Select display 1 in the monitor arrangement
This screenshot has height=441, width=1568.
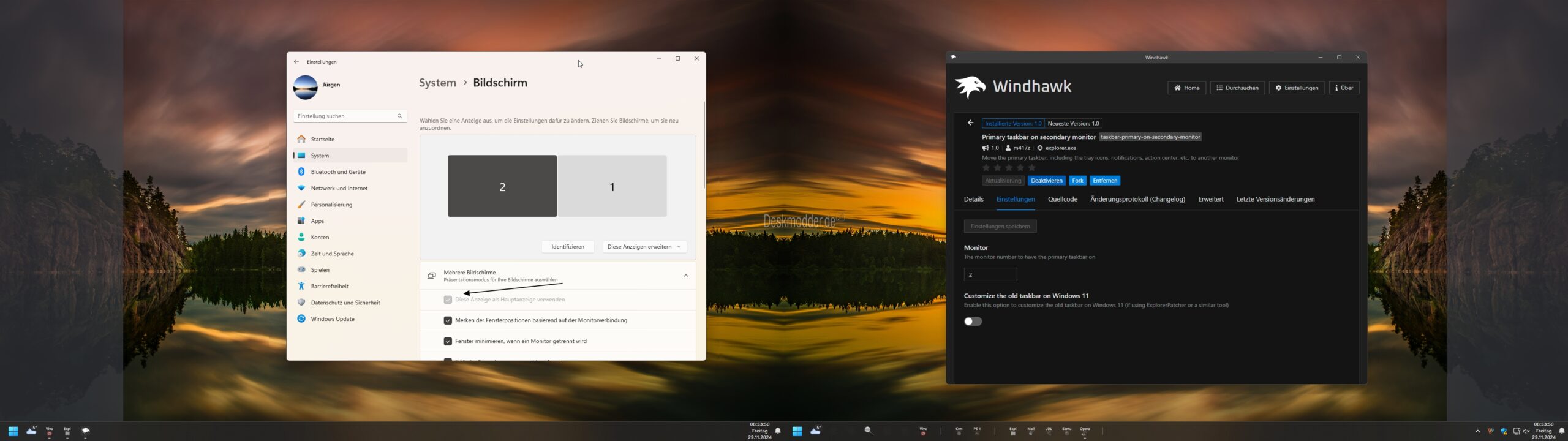tap(612, 186)
